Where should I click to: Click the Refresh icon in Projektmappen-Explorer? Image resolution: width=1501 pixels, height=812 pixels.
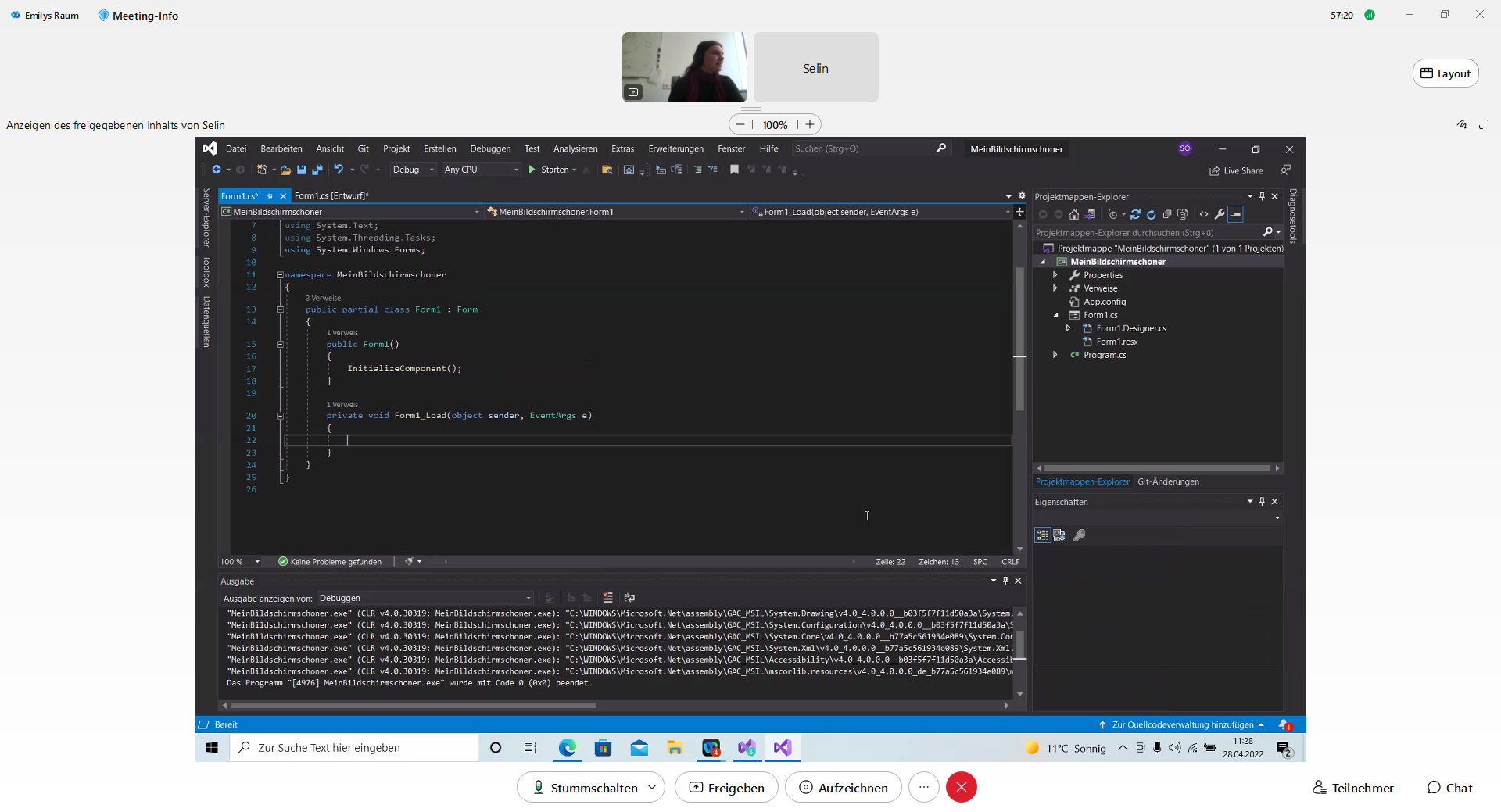(x=1151, y=214)
